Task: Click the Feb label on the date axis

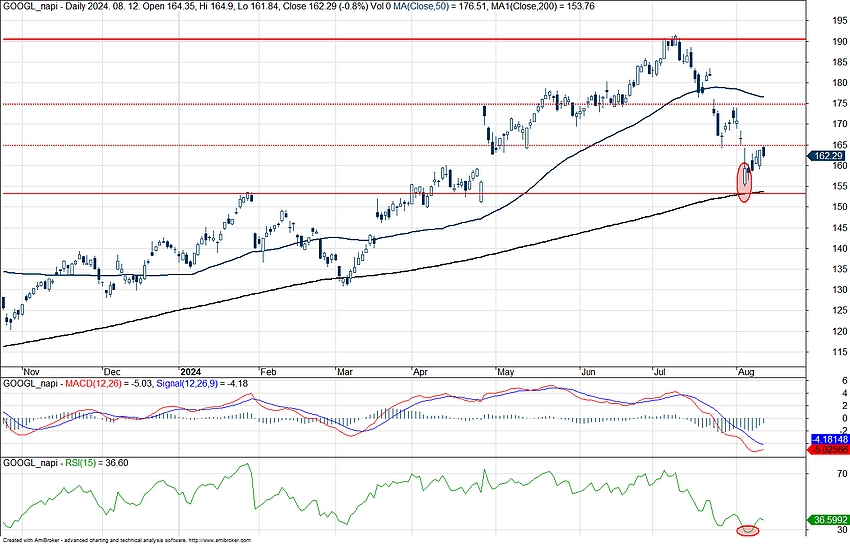Action: click(269, 372)
